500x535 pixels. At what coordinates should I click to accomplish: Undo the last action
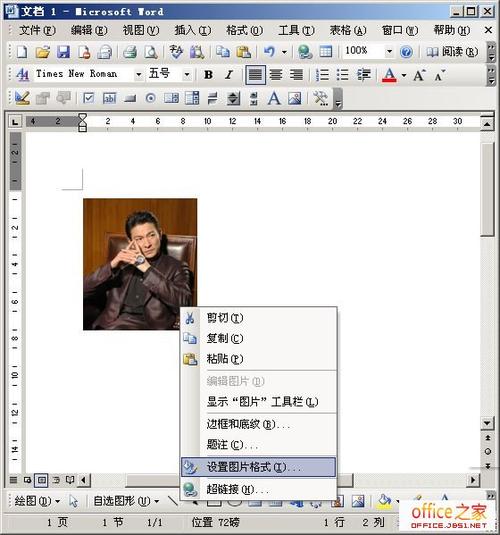tap(269, 52)
